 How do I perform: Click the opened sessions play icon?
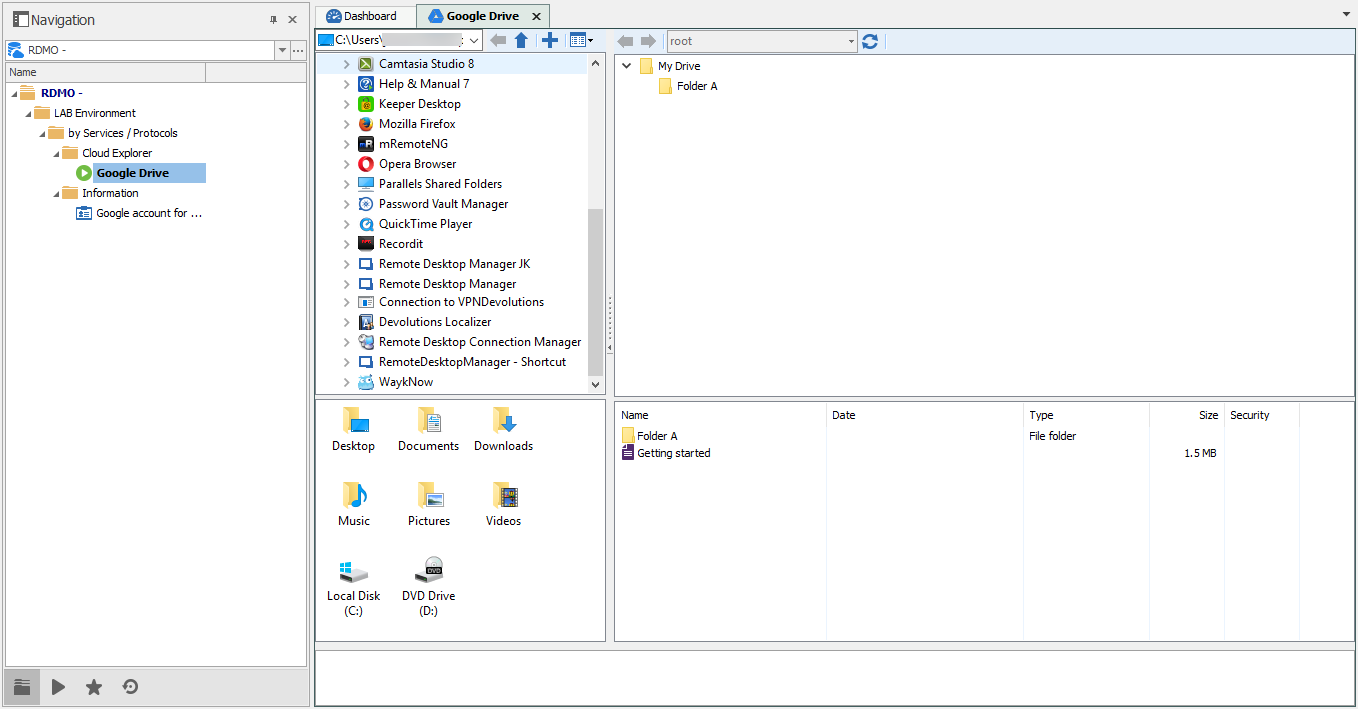coord(58,687)
